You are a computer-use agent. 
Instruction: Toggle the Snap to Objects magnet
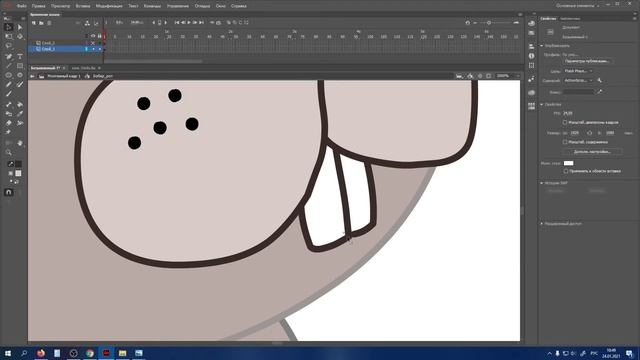pos(9,192)
